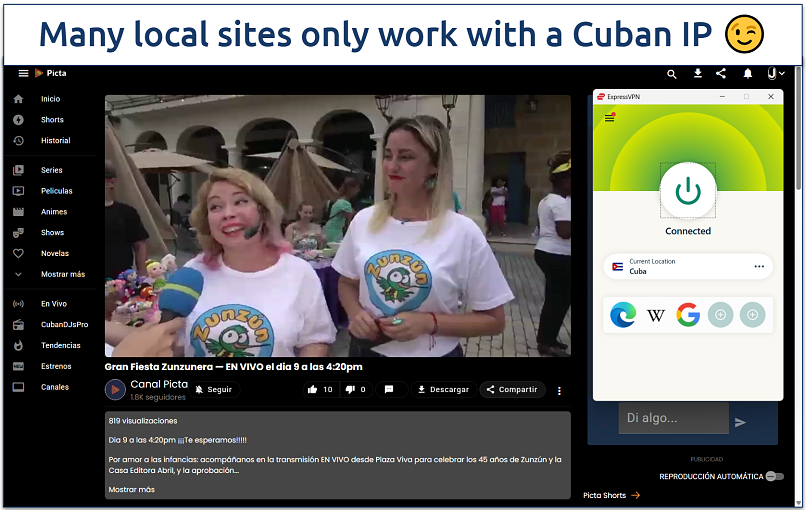Image resolution: width=806 pixels, height=510 pixels.
Task: Send the chat message arrow
Action: coord(740,423)
